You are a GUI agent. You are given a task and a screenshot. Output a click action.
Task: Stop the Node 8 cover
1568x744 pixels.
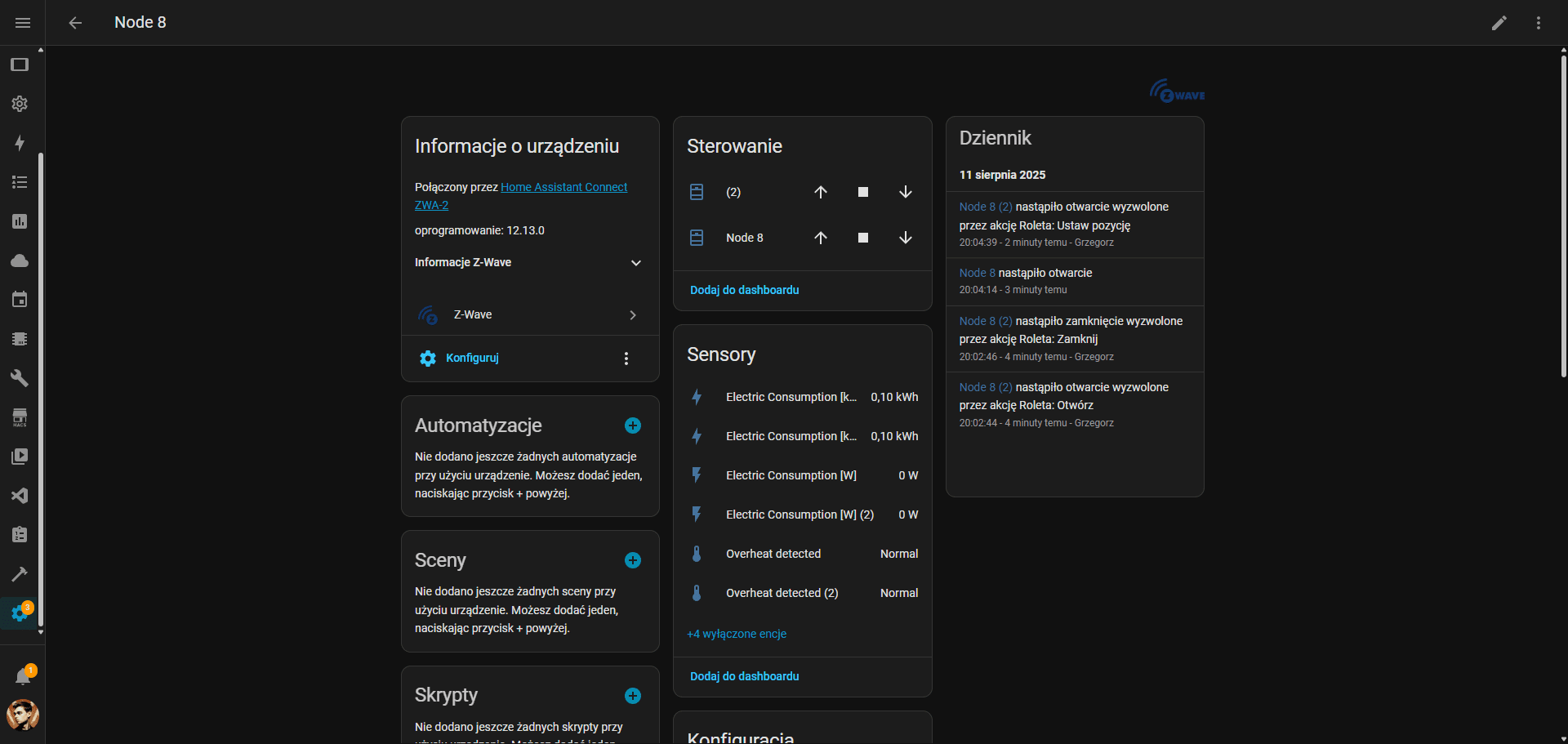click(x=862, y=238)
